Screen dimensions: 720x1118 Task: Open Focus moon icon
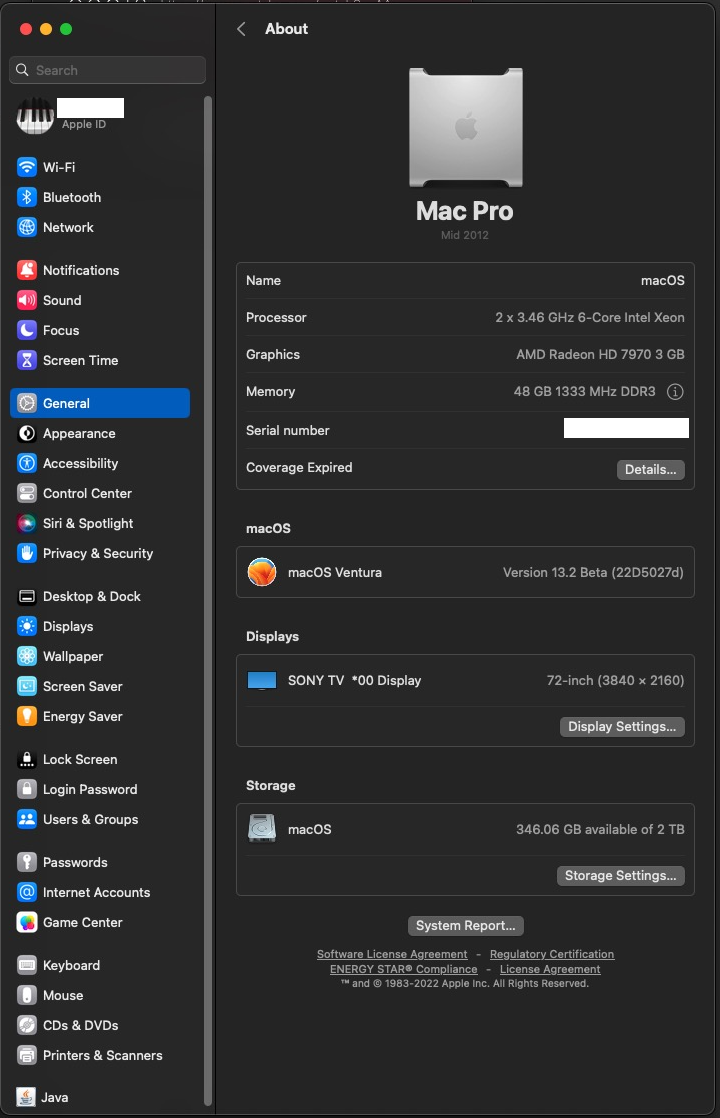(26, 330)
